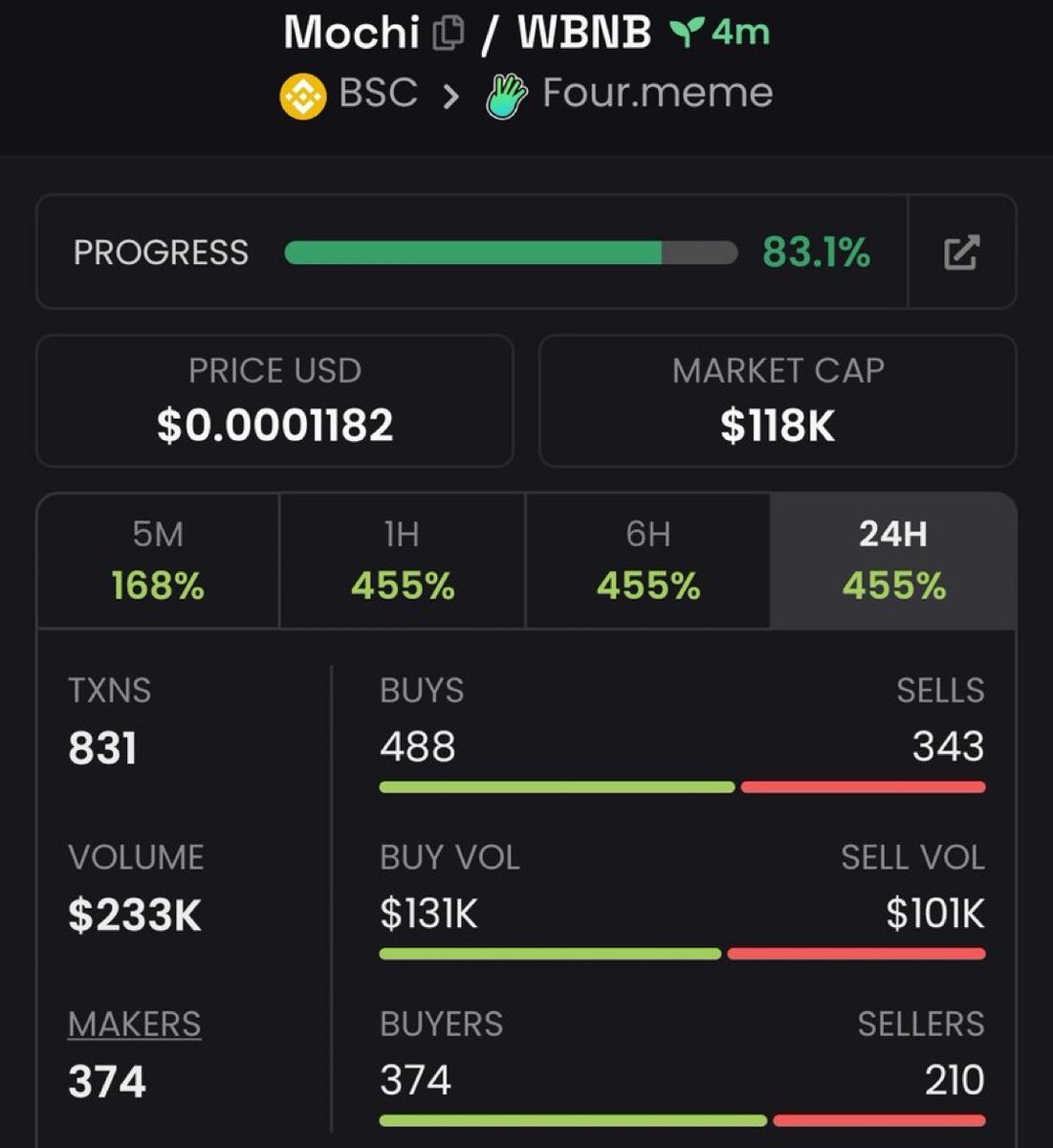
Task: Click the bonding progress bar
Action: point(511,253)
